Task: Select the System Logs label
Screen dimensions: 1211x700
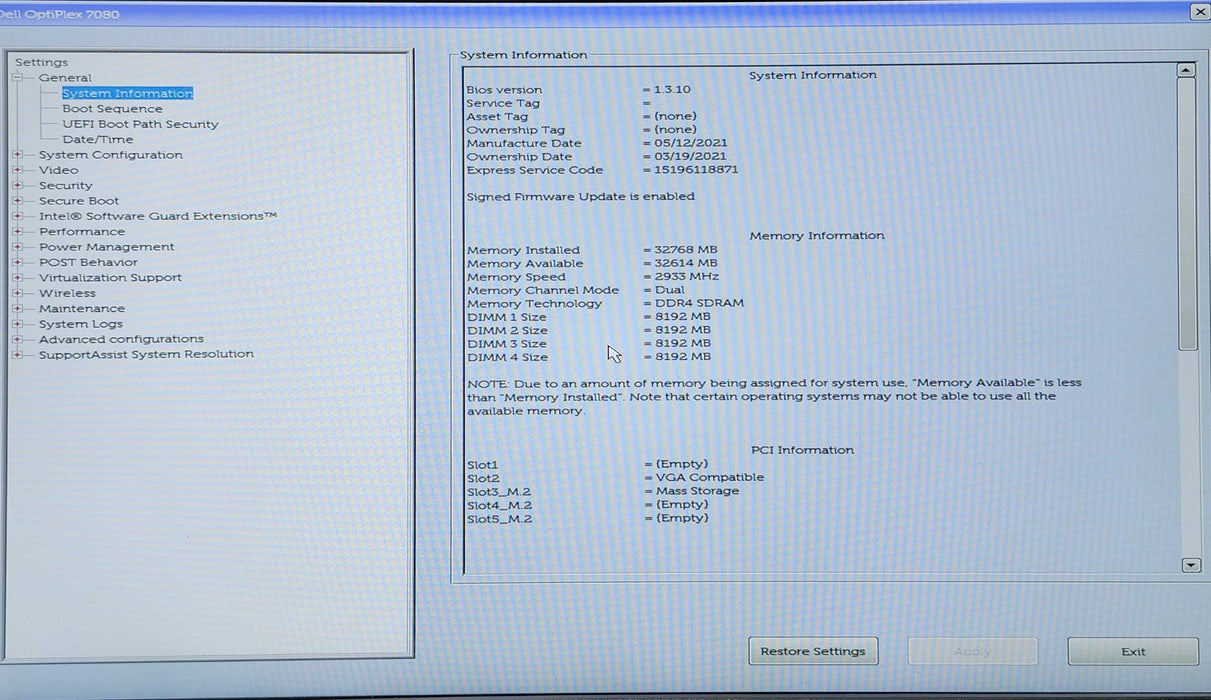Action: 81,324
